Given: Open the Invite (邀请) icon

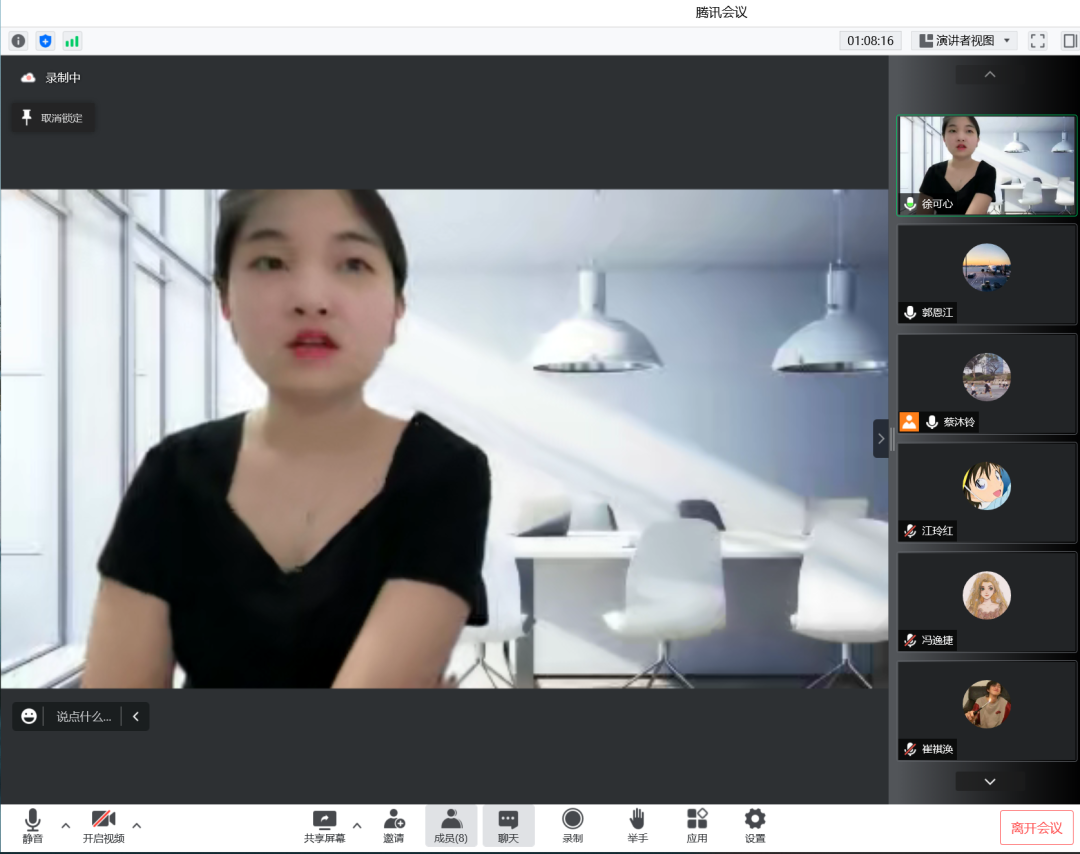Looking at the screenshot, I should pyautogui.click(x=394, y=826).
